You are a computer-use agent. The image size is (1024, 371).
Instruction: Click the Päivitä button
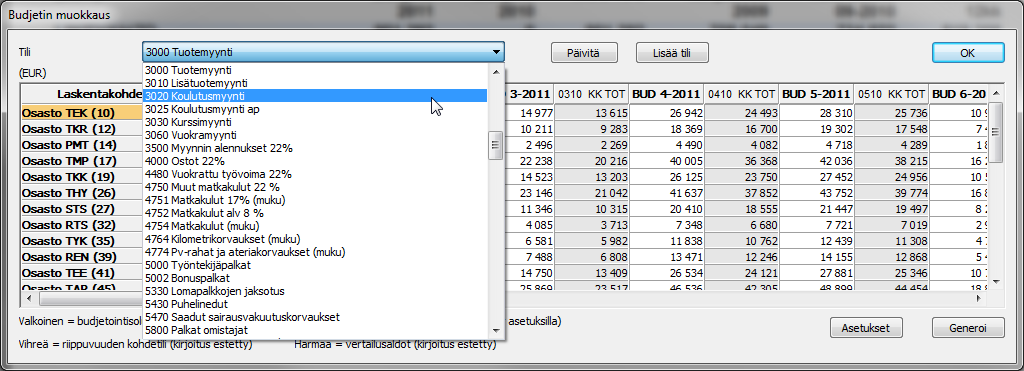point(584,53)
